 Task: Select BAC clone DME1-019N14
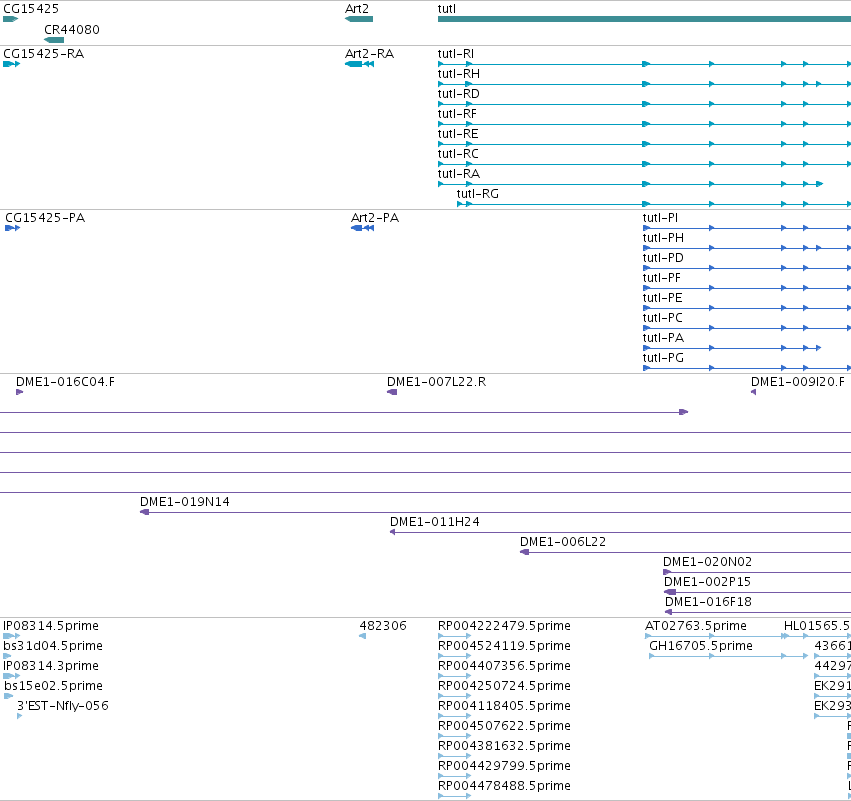(x=185, y=502)
